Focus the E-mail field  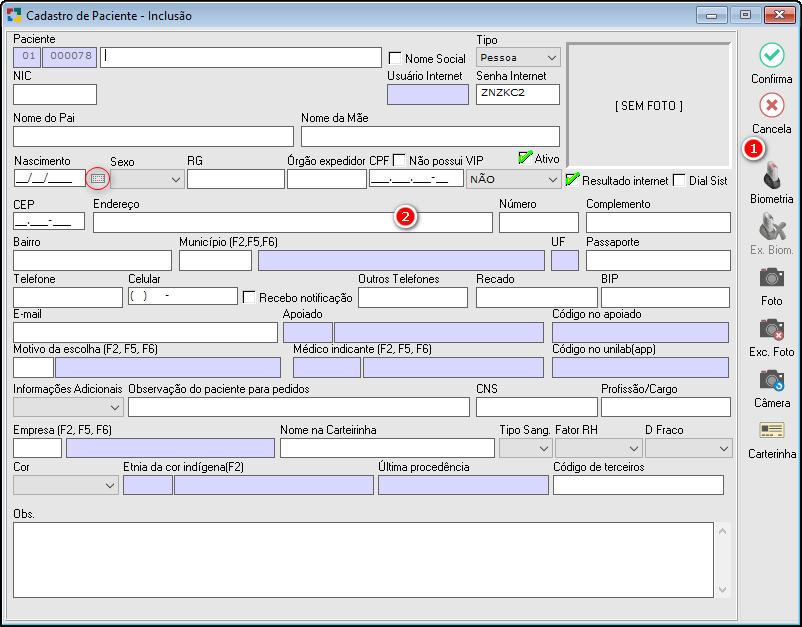(145, 332)
